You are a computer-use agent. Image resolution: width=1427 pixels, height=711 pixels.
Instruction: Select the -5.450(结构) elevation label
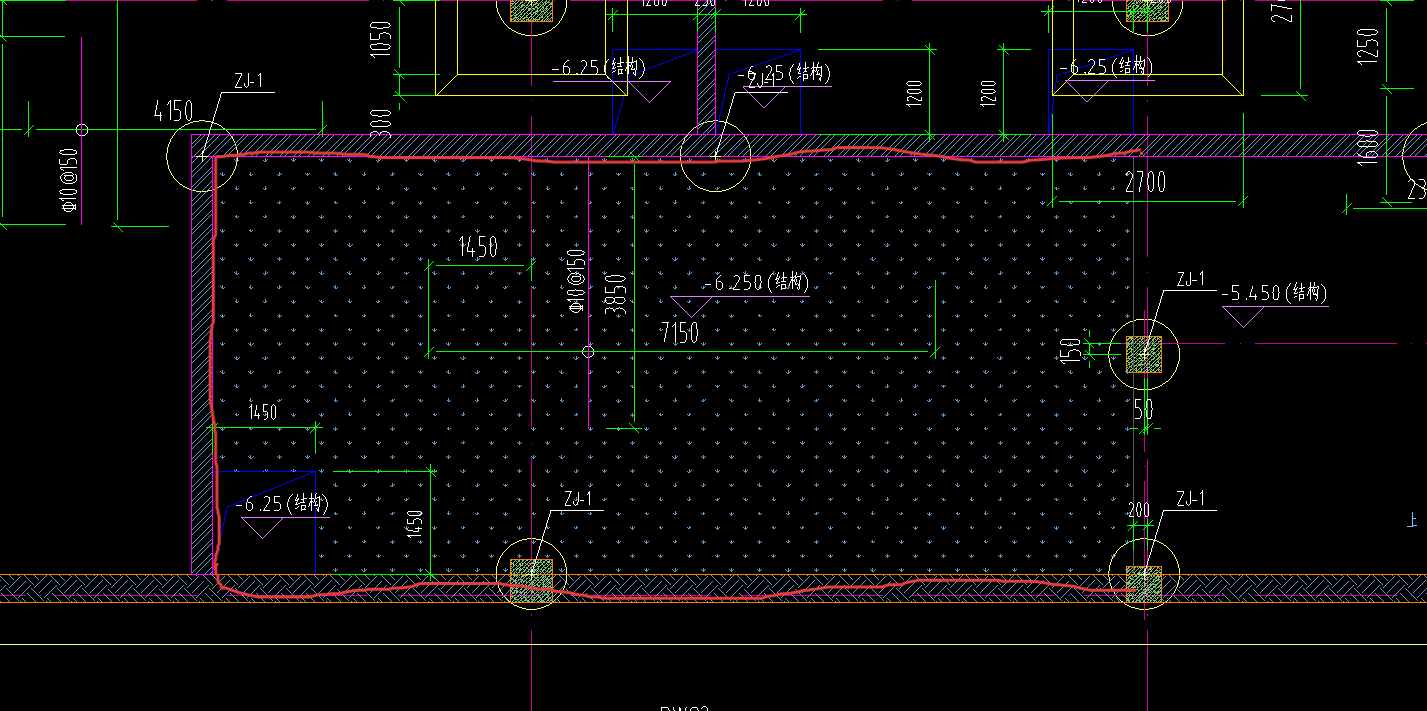(1274, 294)
